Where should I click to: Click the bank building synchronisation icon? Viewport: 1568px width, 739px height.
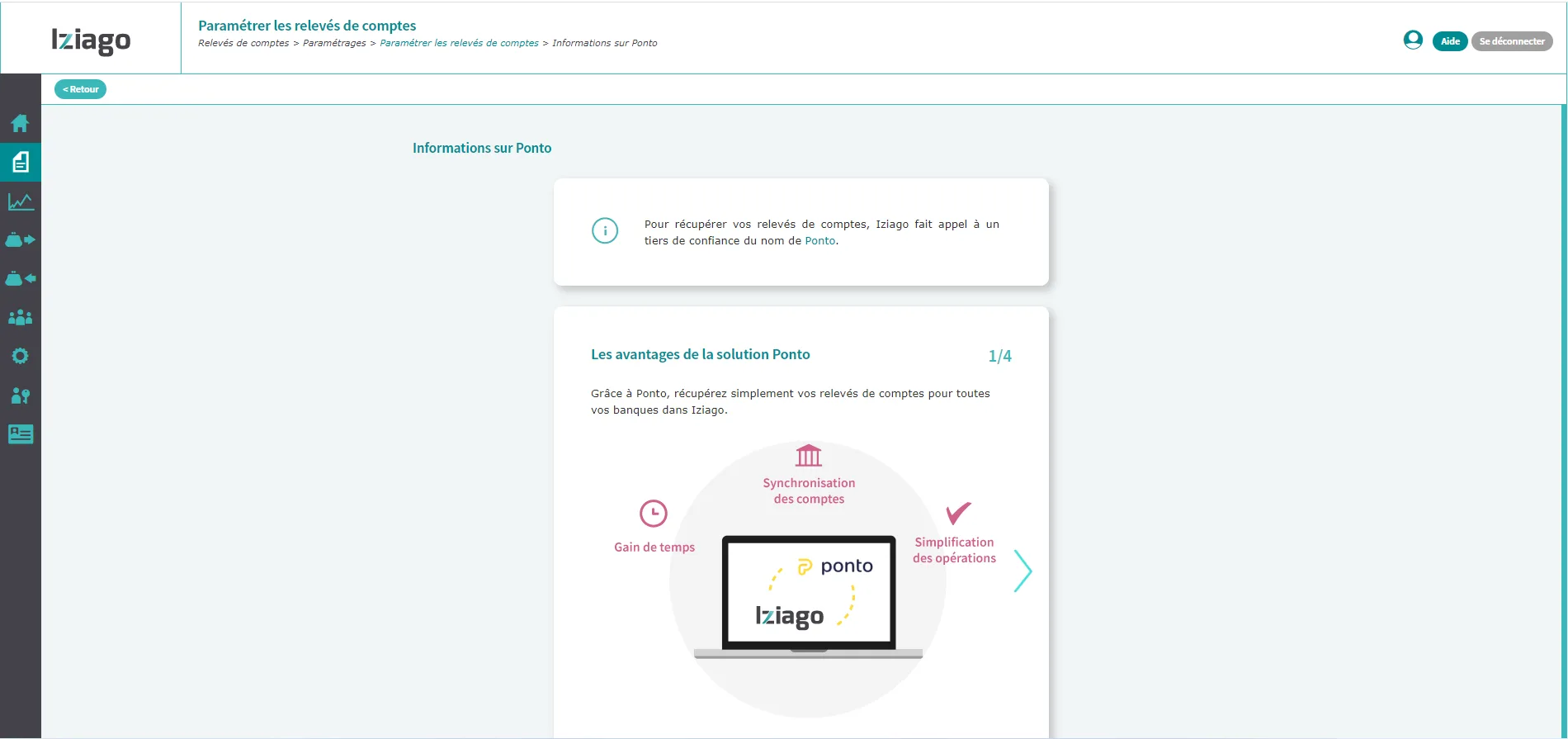(809, 455)
